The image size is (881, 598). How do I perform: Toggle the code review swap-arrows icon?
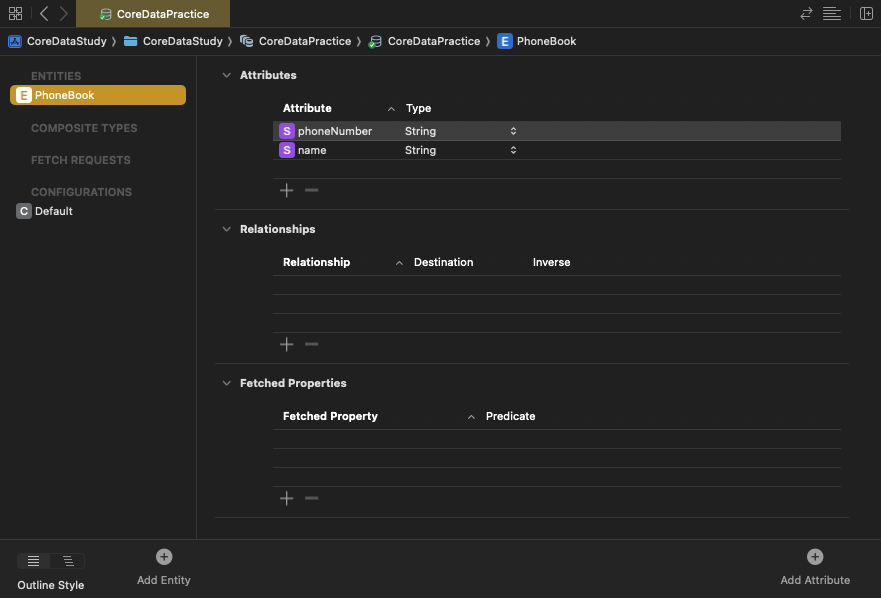(x=806, y=13)
